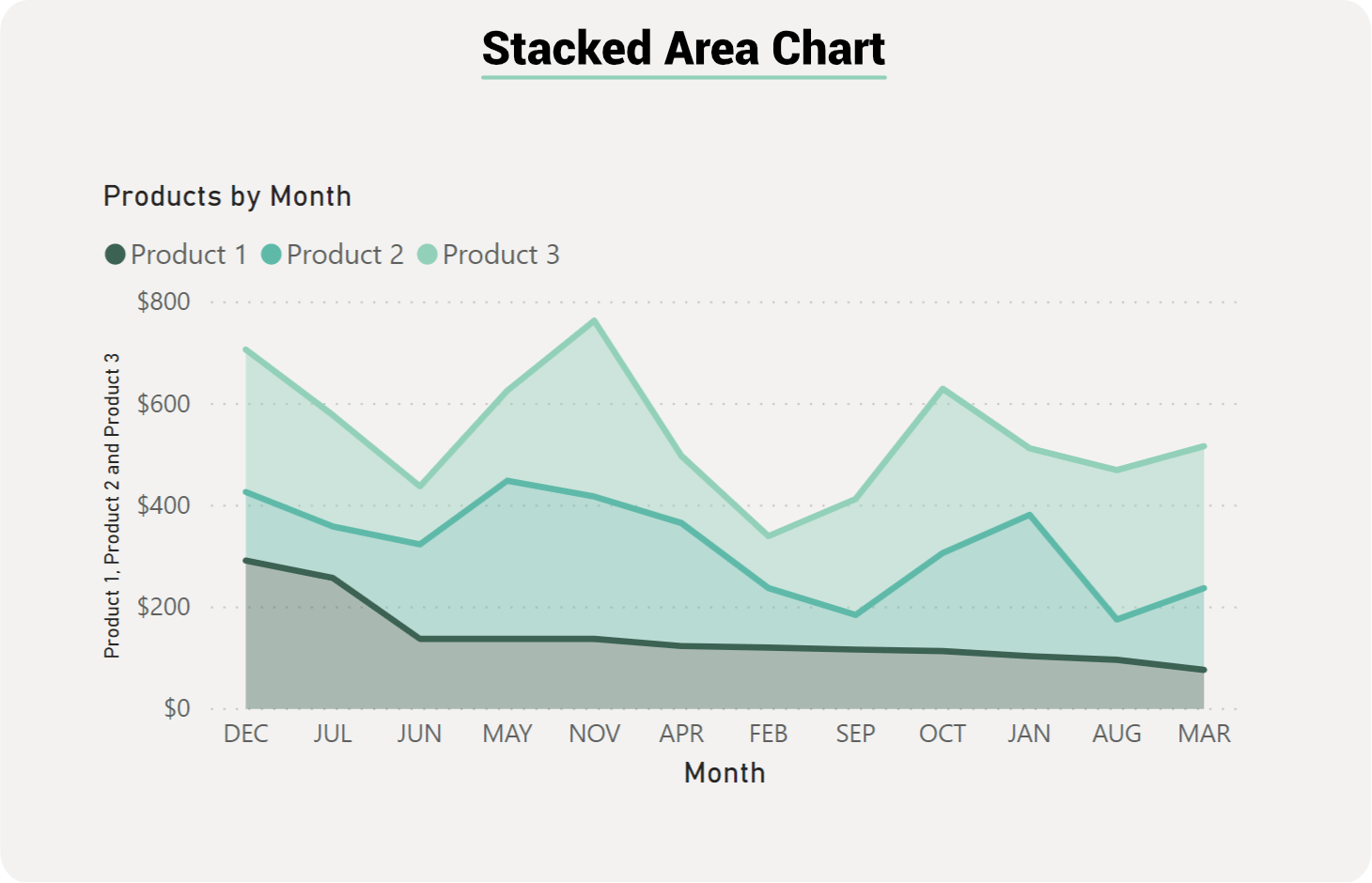Viewport: 1372px width, 883px height.
Task: Click the MAR month axis label
Action: point(1204,734)
